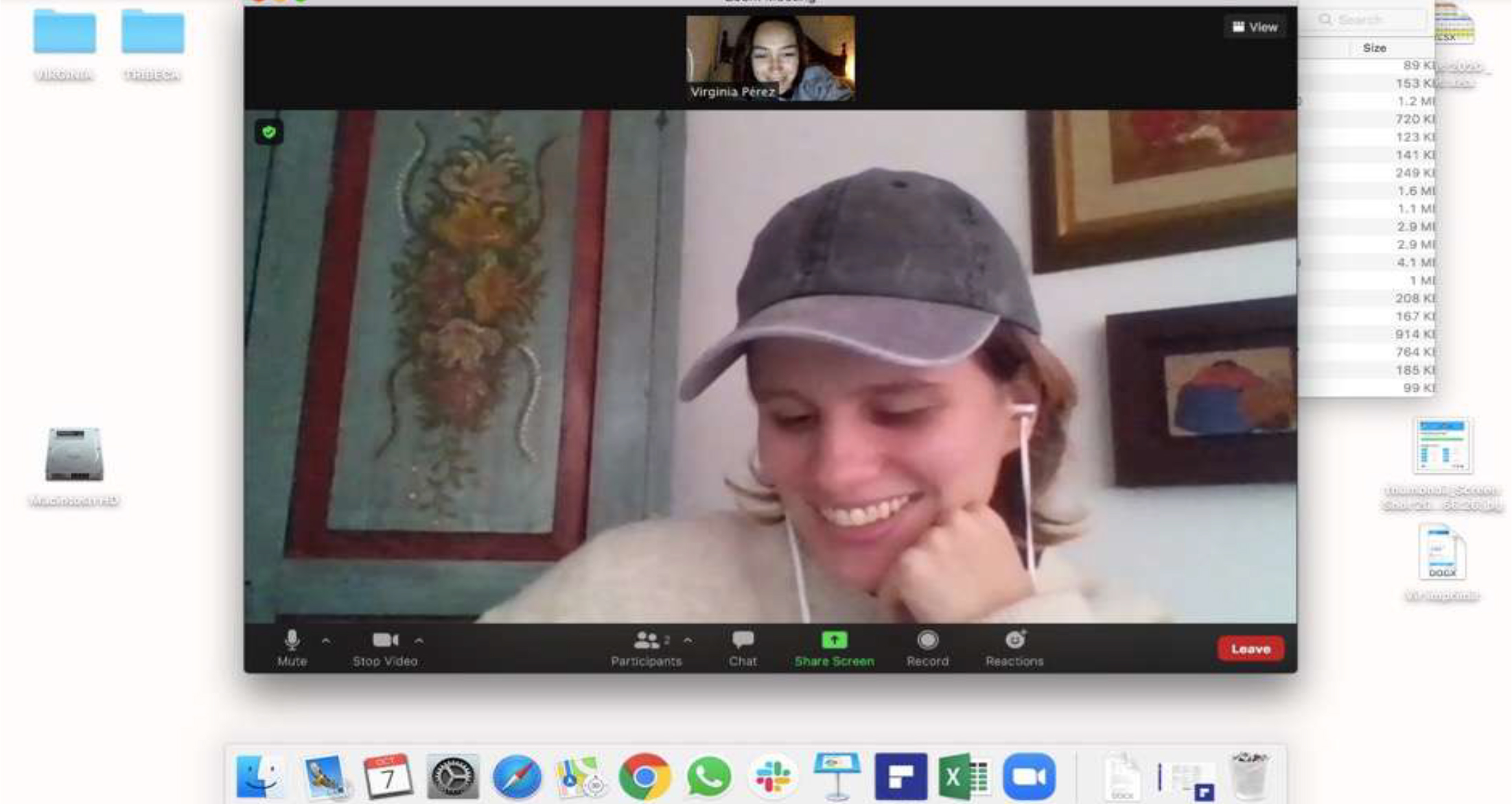Image resolution: width=1512 pixels, height=804 pixels.
Task: Launch Excel from the dock
Action: point(964,777)
